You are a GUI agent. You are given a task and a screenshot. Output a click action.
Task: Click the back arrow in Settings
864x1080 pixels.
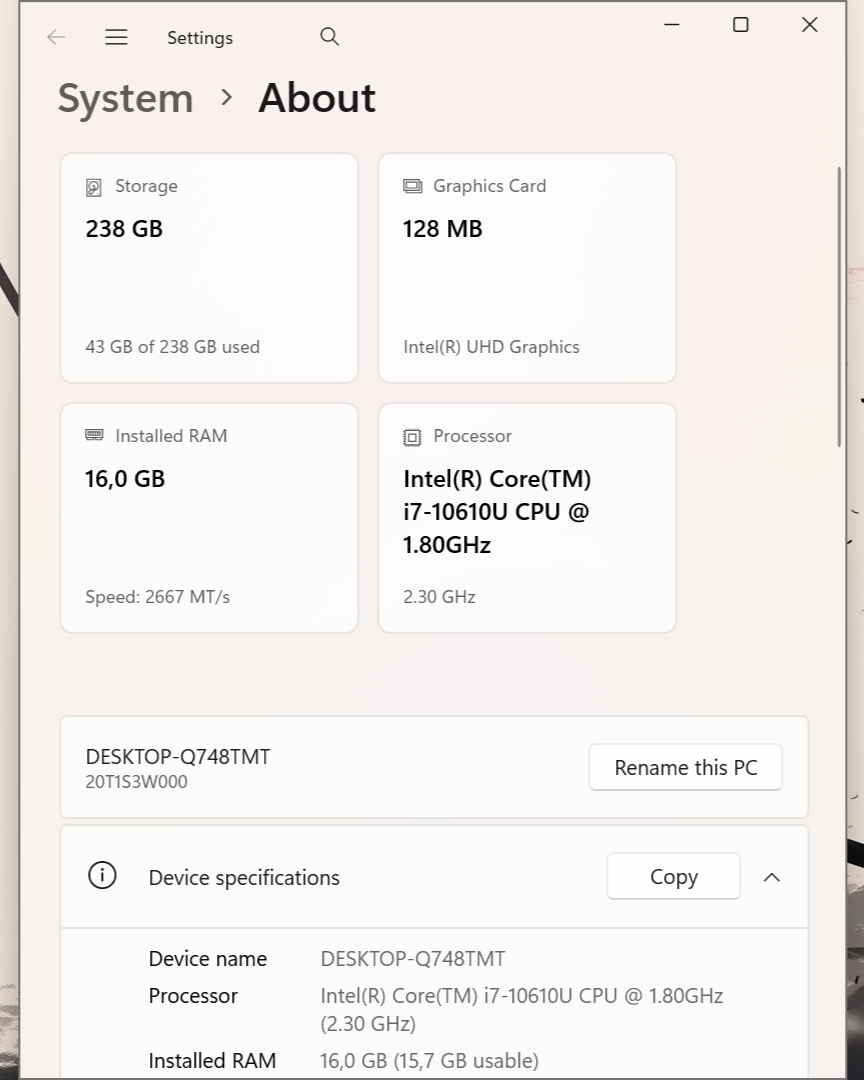56,37
